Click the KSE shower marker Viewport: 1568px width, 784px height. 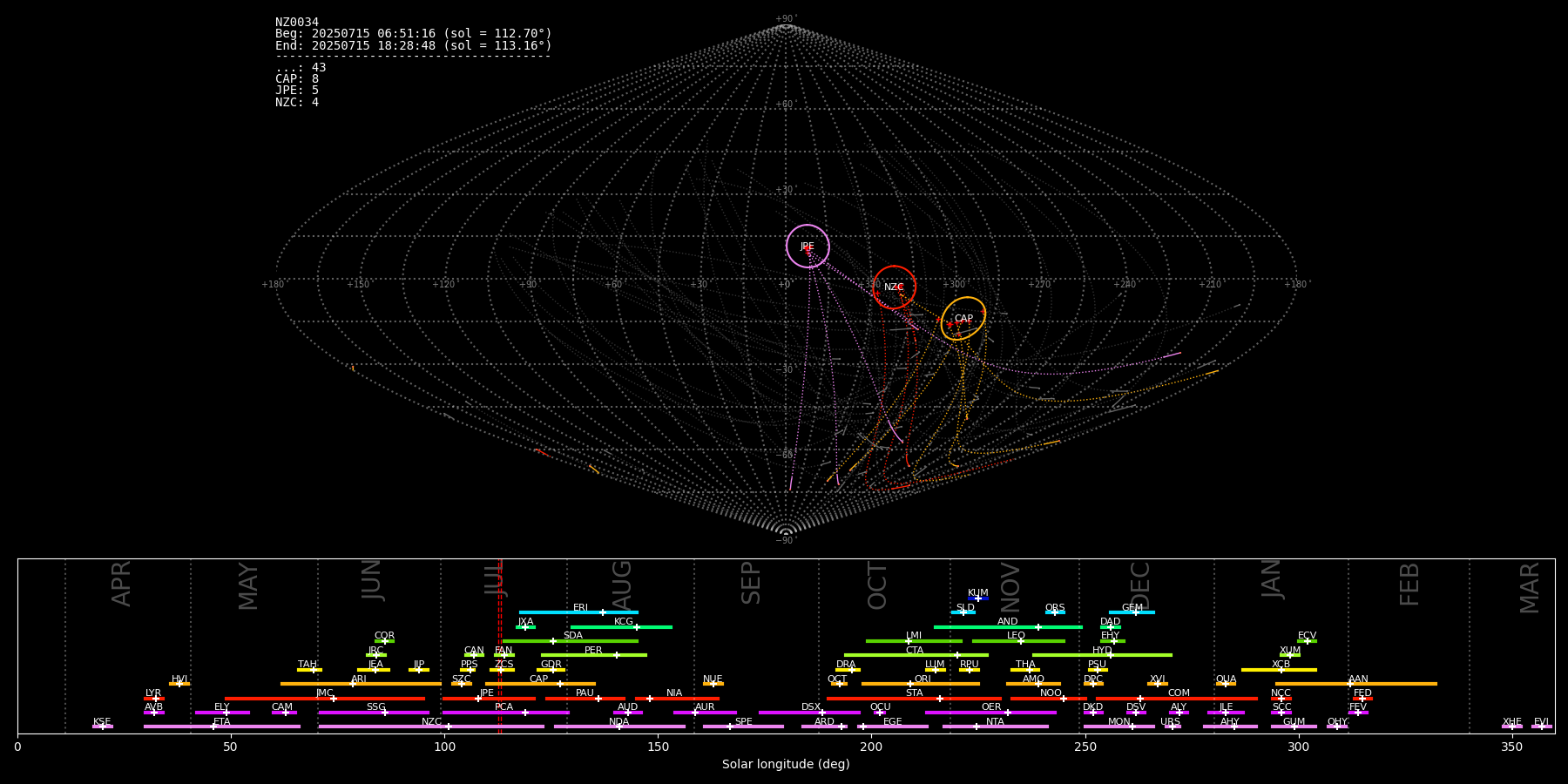coord(103,727)
